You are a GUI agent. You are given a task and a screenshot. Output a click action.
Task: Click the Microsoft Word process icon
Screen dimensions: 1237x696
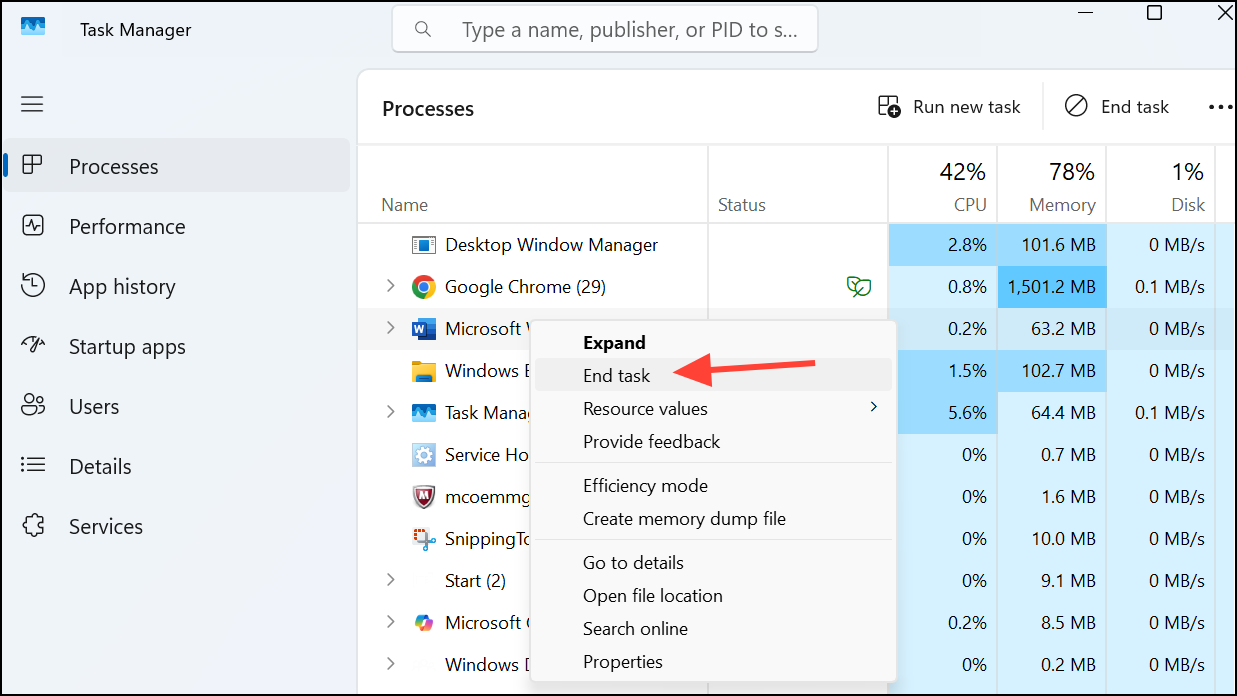coord(424,329)
